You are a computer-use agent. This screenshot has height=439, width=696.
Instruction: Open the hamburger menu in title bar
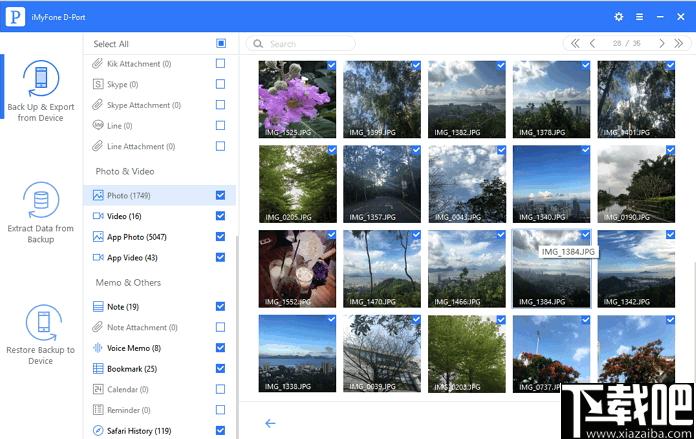639,17
